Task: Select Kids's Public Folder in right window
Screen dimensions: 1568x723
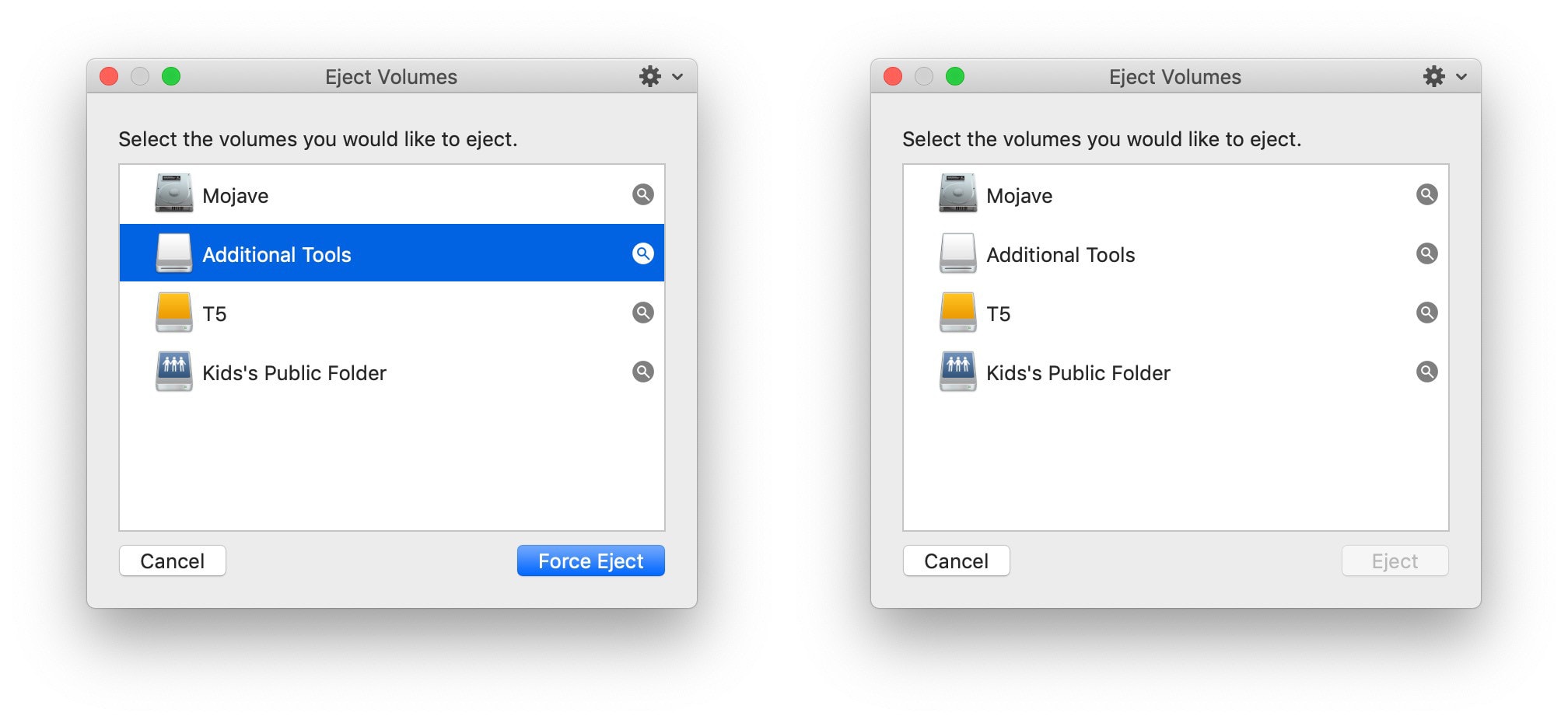Action: click(x=1128, y=372)
